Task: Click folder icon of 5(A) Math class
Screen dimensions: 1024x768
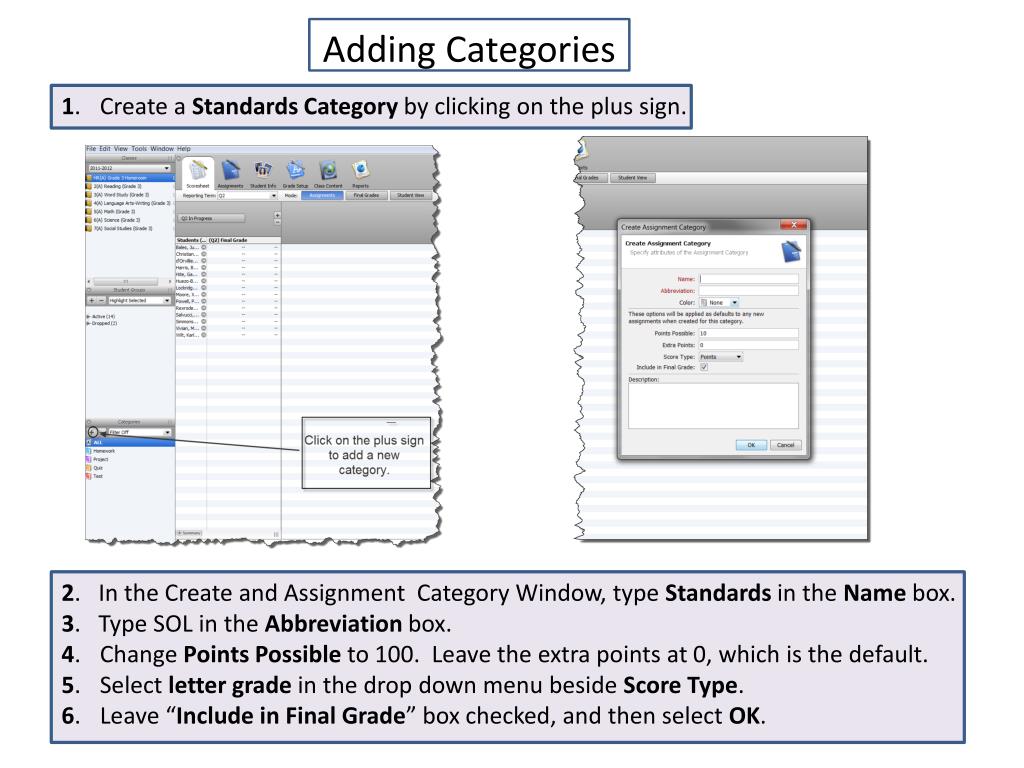Action: tap(89, 212)
